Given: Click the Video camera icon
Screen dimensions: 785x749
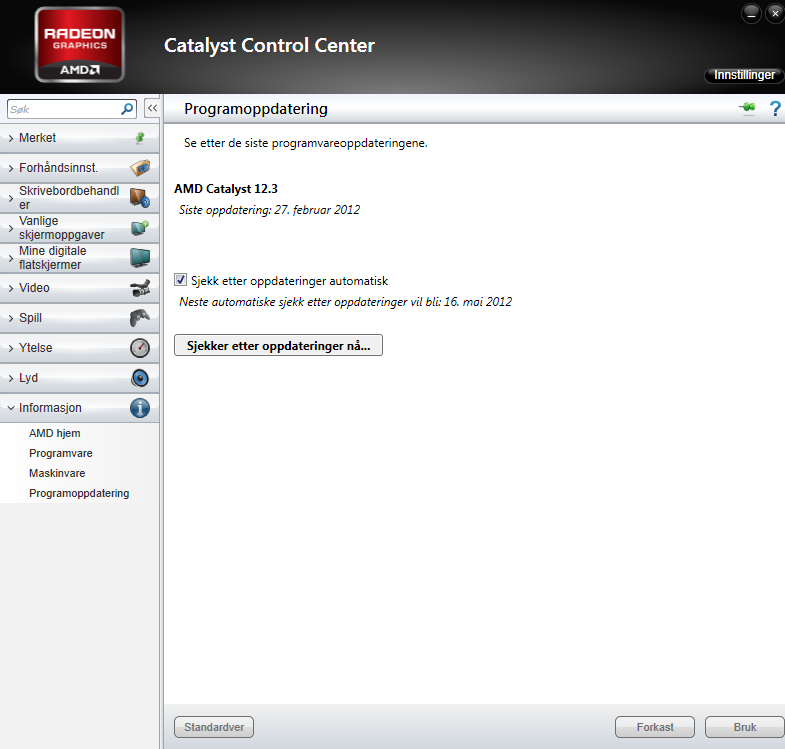Looking at the screenshot, I should (x=140, y=288).
